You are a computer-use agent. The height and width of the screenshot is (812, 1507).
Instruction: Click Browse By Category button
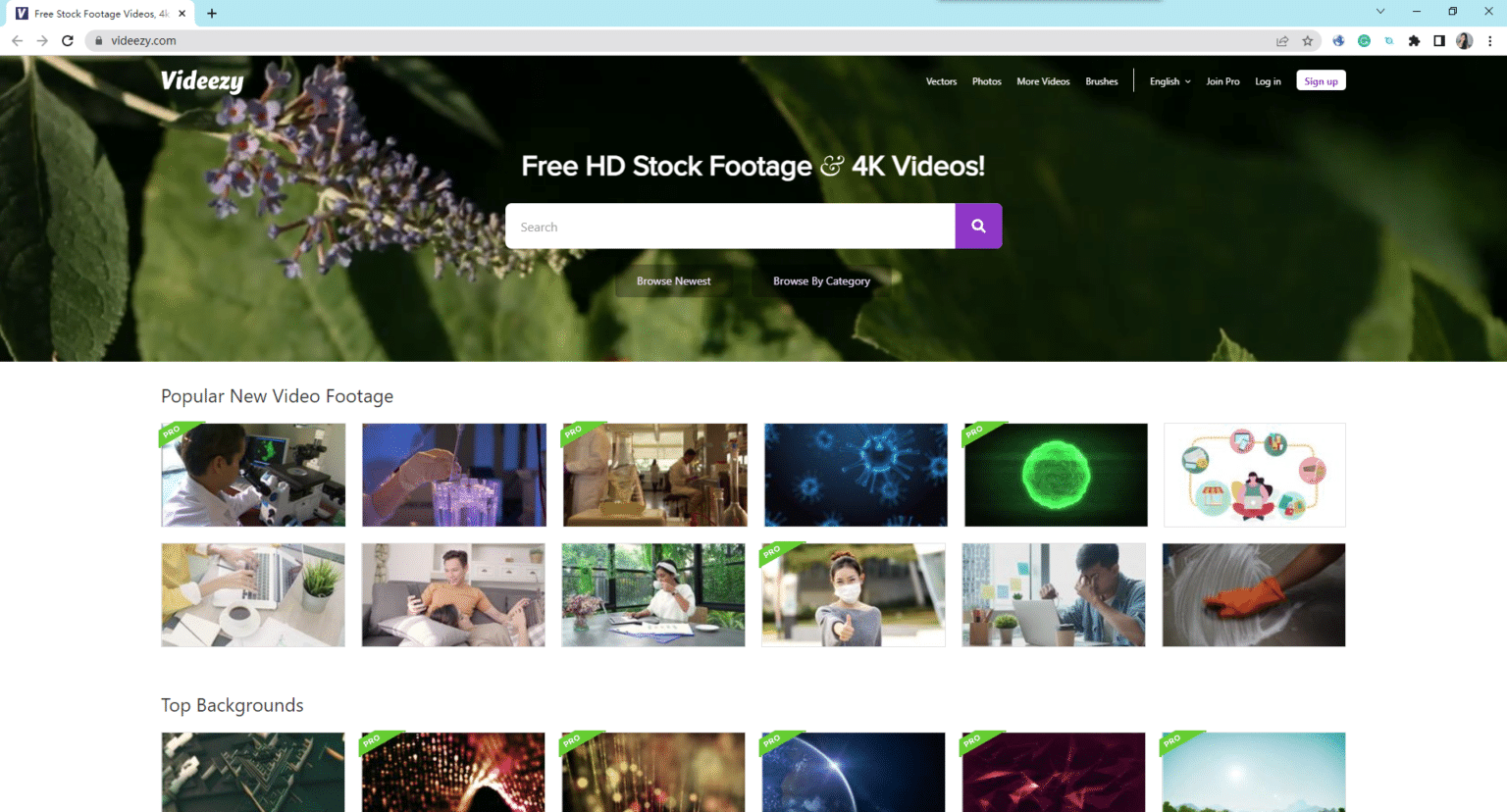[821, 280]
